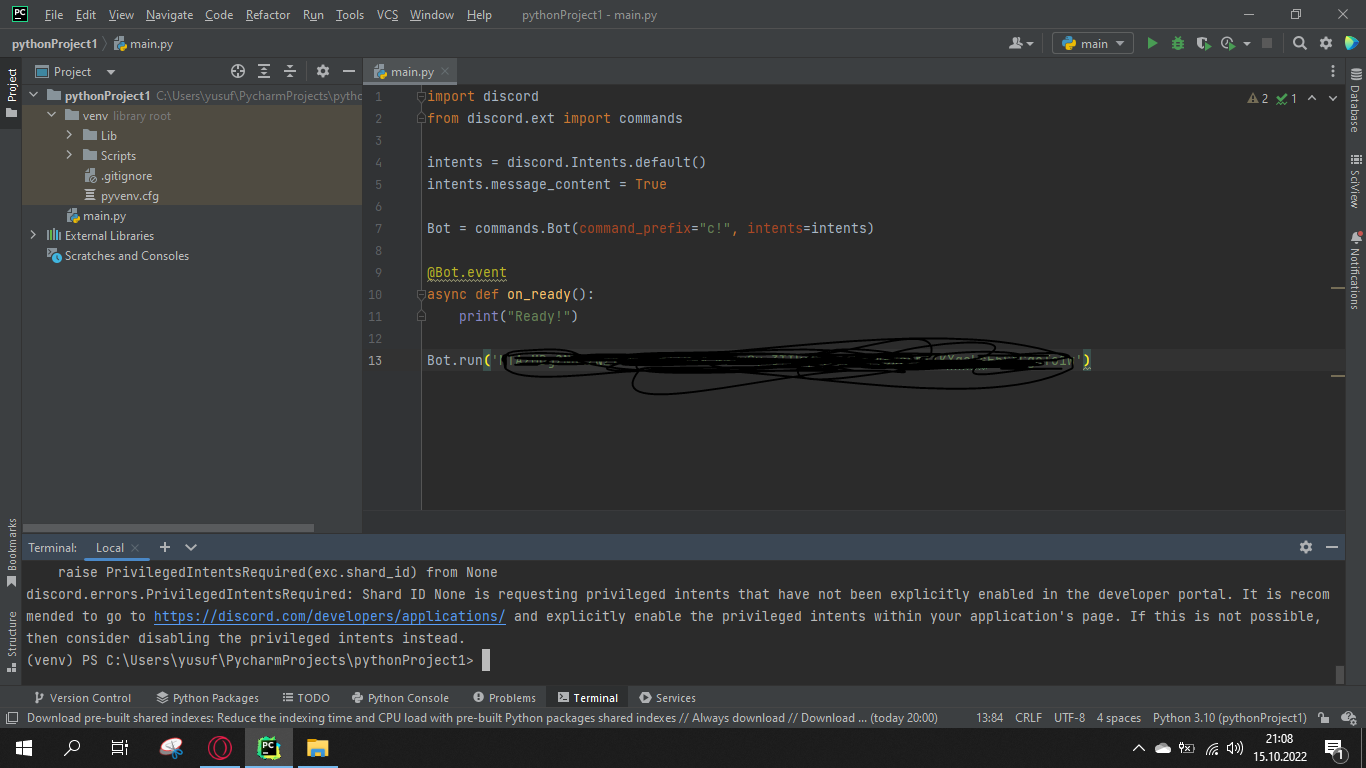Switch to the Python Console tab
The width and height of the screenshot is (1366, 768).
pyautogui.click(x=399, y=698)
